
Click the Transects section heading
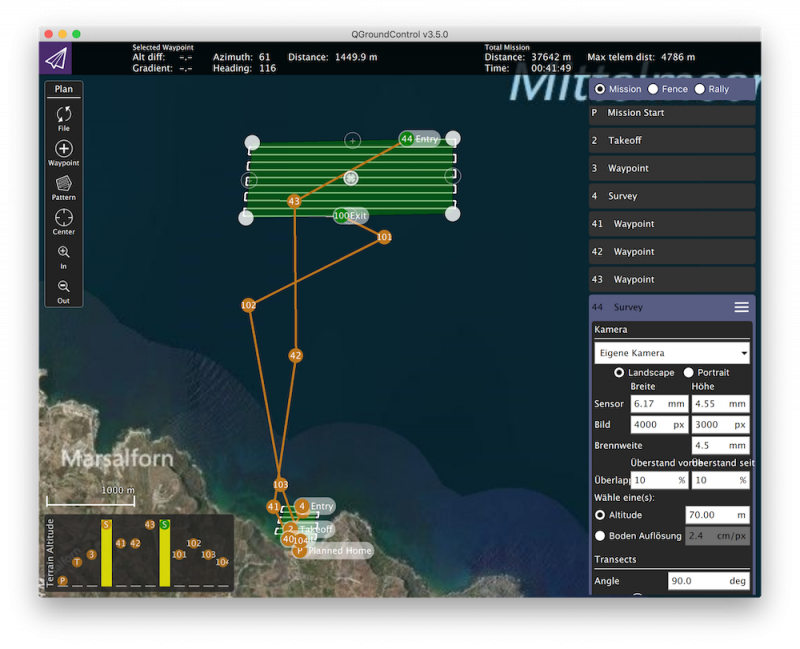[x=615, y=559]
